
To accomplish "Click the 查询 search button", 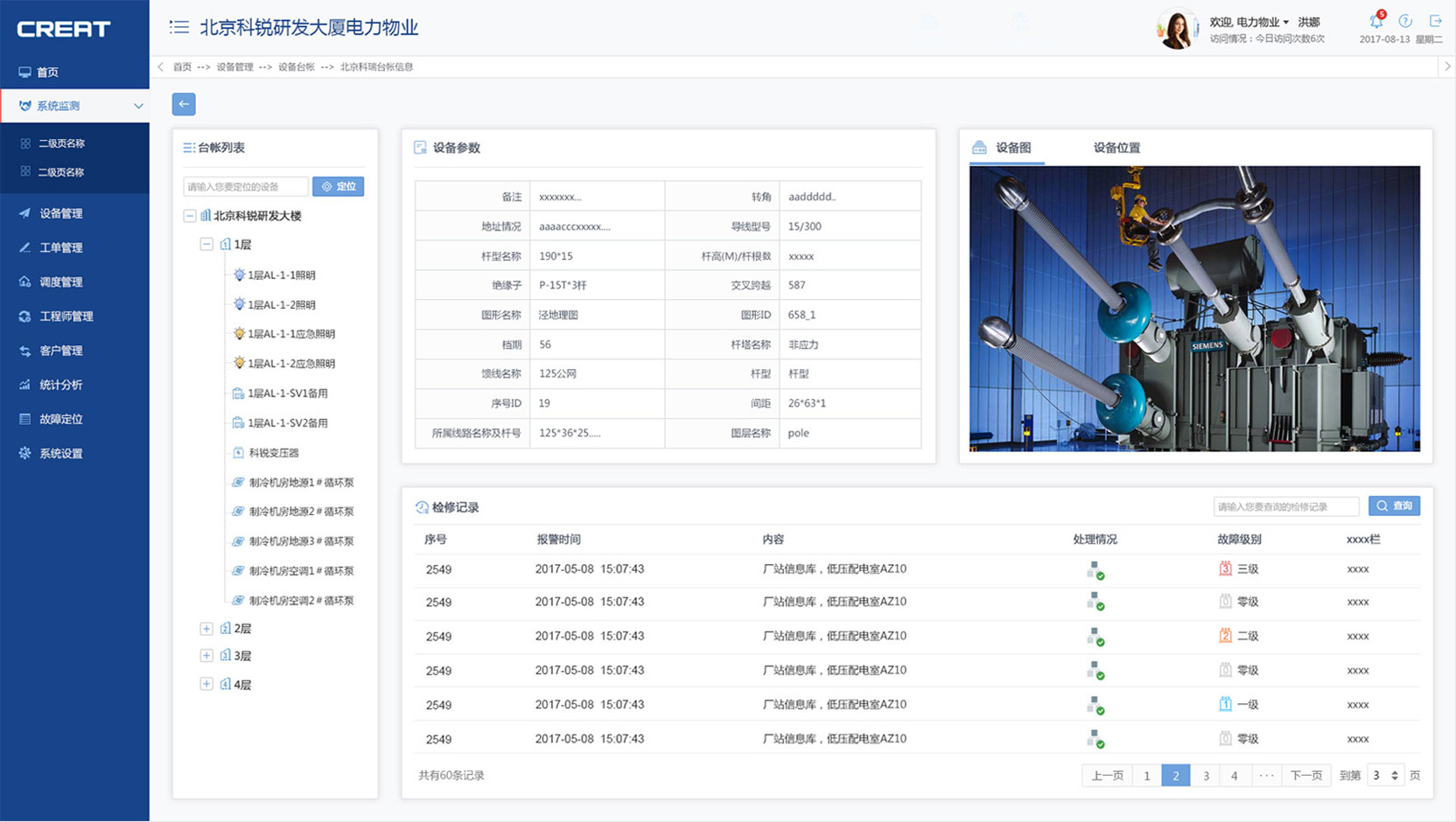I will tap(1394, 506).
